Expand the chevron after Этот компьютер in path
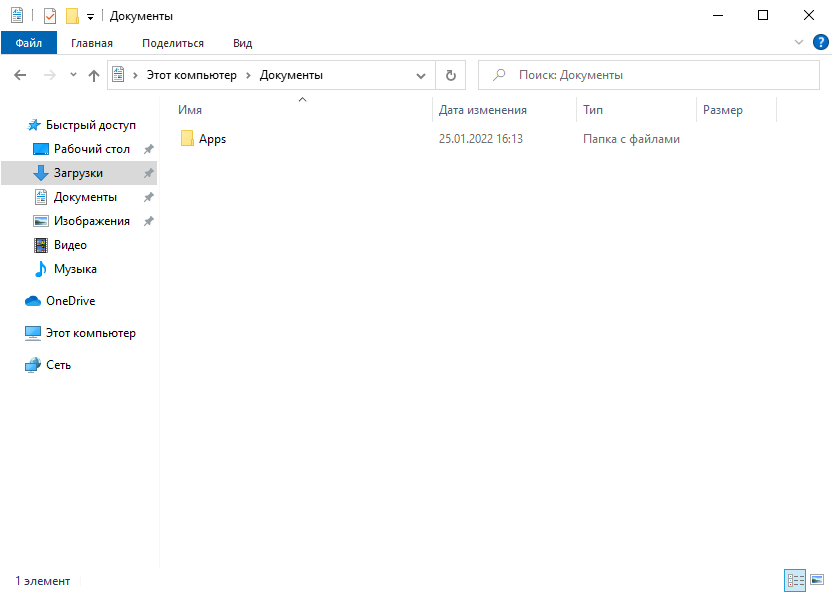833x593 pixels. coord(248,75)
